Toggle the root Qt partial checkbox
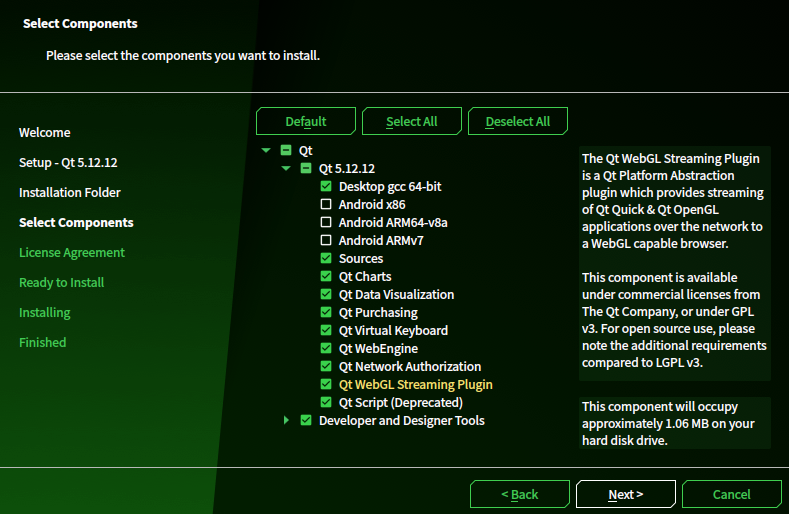Screen dimensions: 789x514 click(286, 150)
